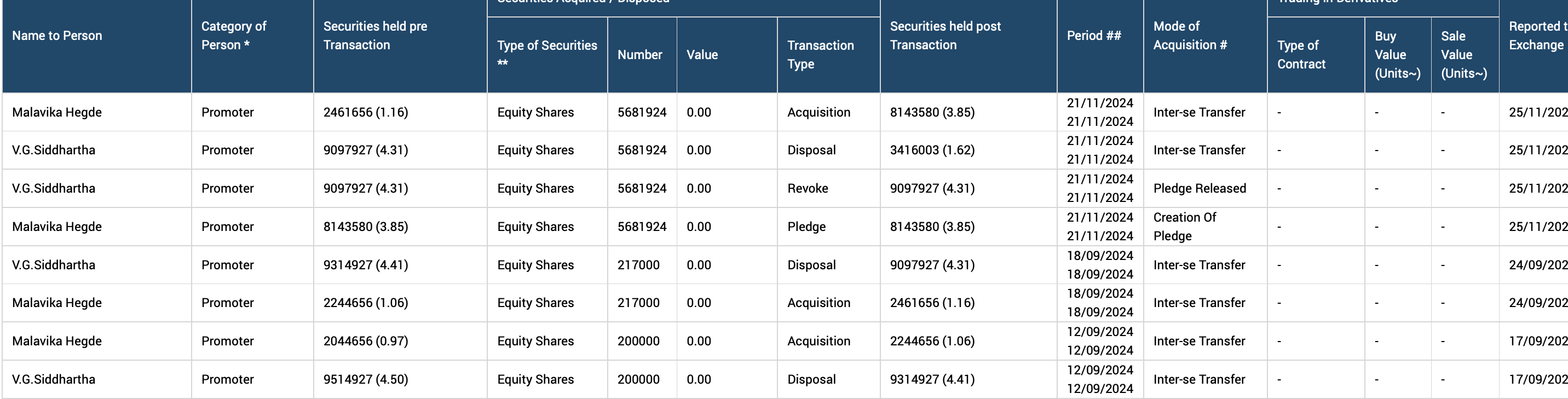Click the Pledge transaction type cell
Viewport: 1568px width, 399px height.
click(x=806, y=227)
